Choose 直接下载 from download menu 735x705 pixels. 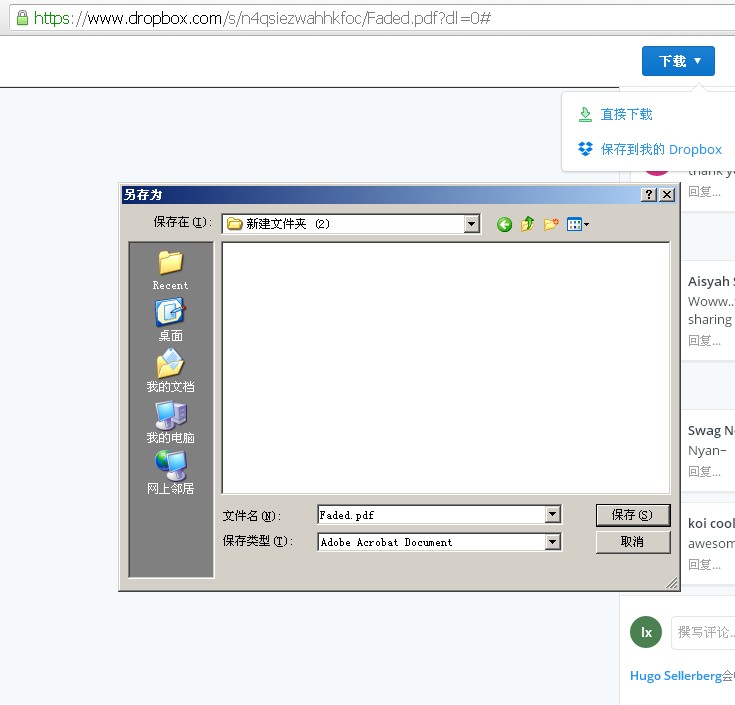pyautogui.click(x=626, y=115)
